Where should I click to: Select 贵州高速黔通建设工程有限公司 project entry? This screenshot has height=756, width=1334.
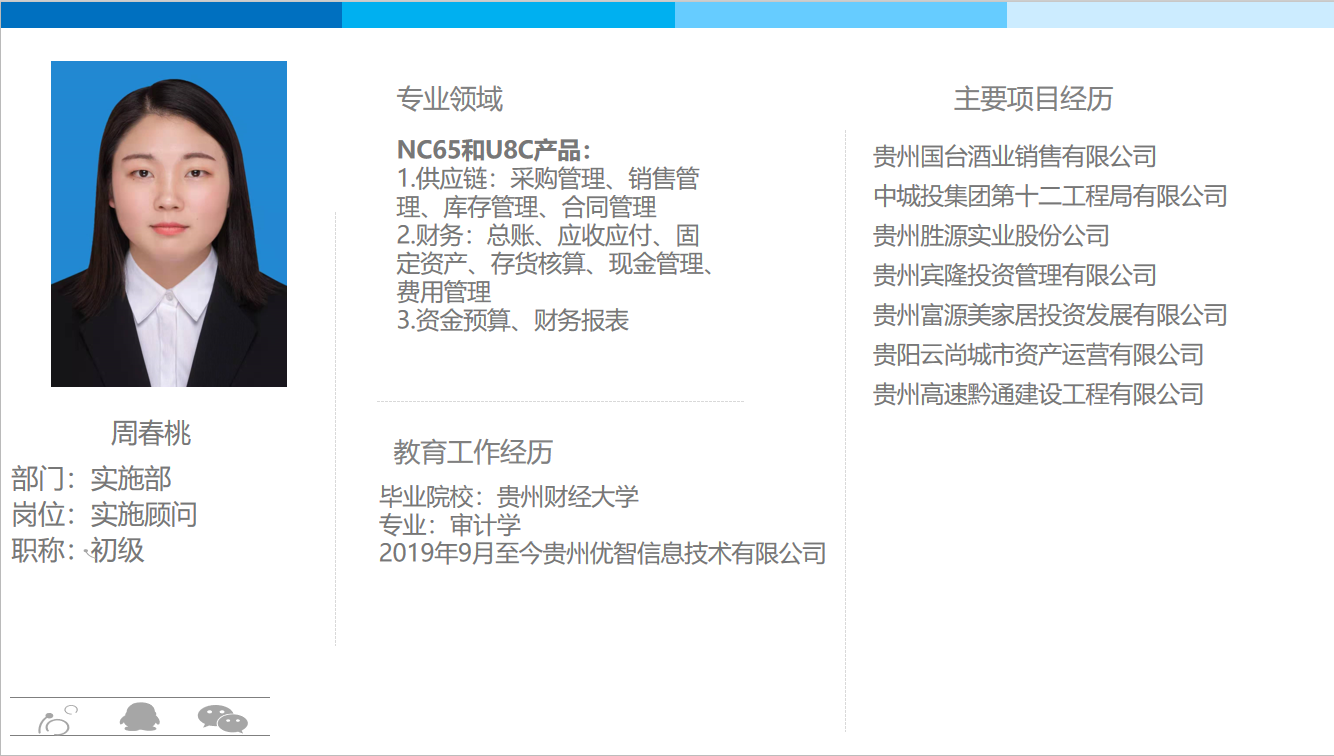pyautogui.click(x=1038, y=394)
